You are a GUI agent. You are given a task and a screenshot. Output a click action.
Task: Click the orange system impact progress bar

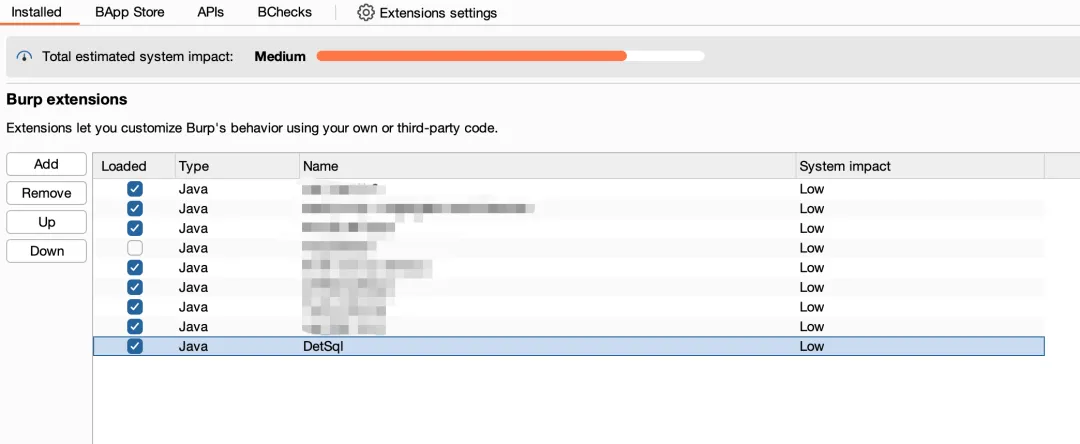click(x=471, y=57)
